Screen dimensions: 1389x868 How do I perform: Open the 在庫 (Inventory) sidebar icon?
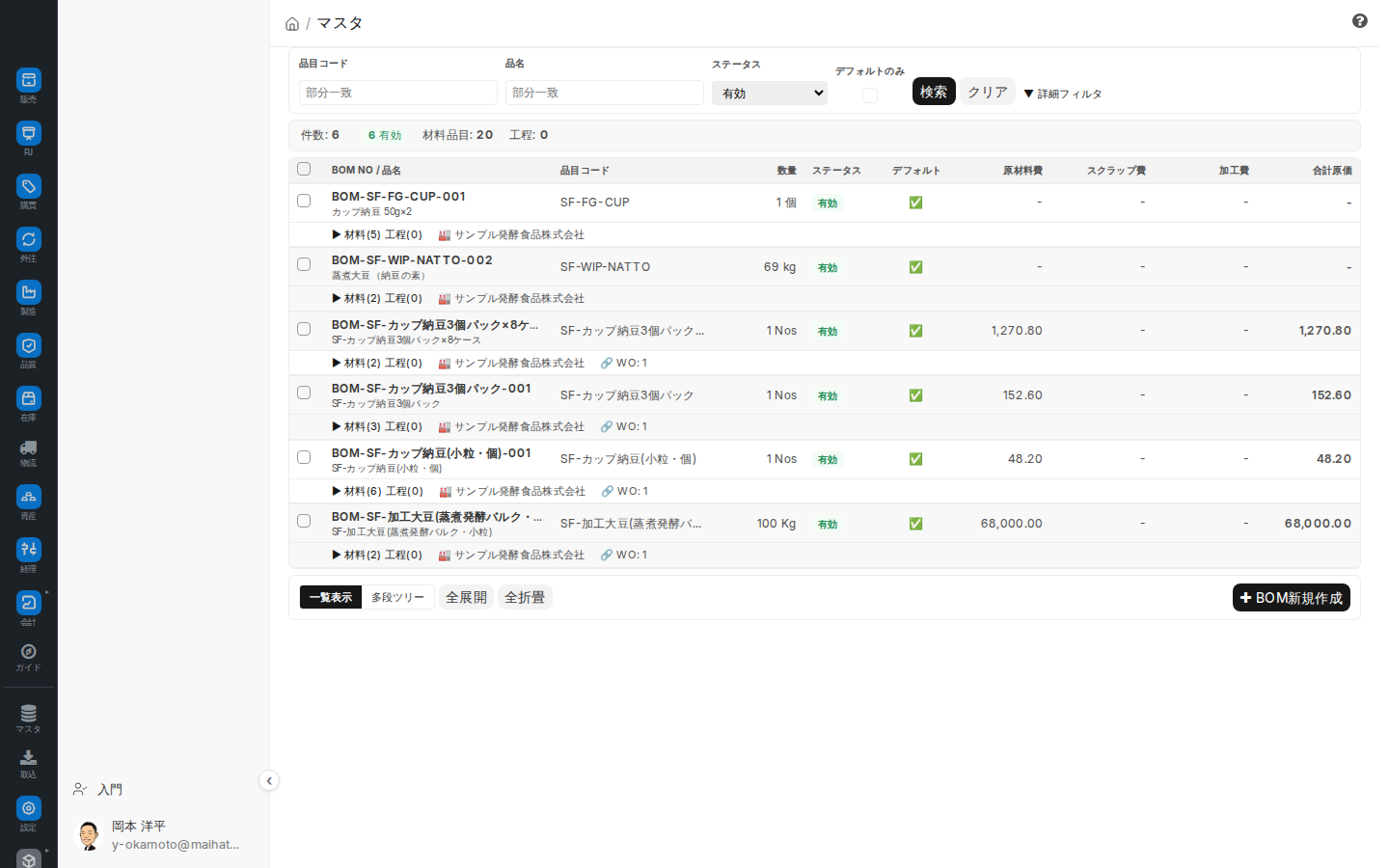pos(29,398)
